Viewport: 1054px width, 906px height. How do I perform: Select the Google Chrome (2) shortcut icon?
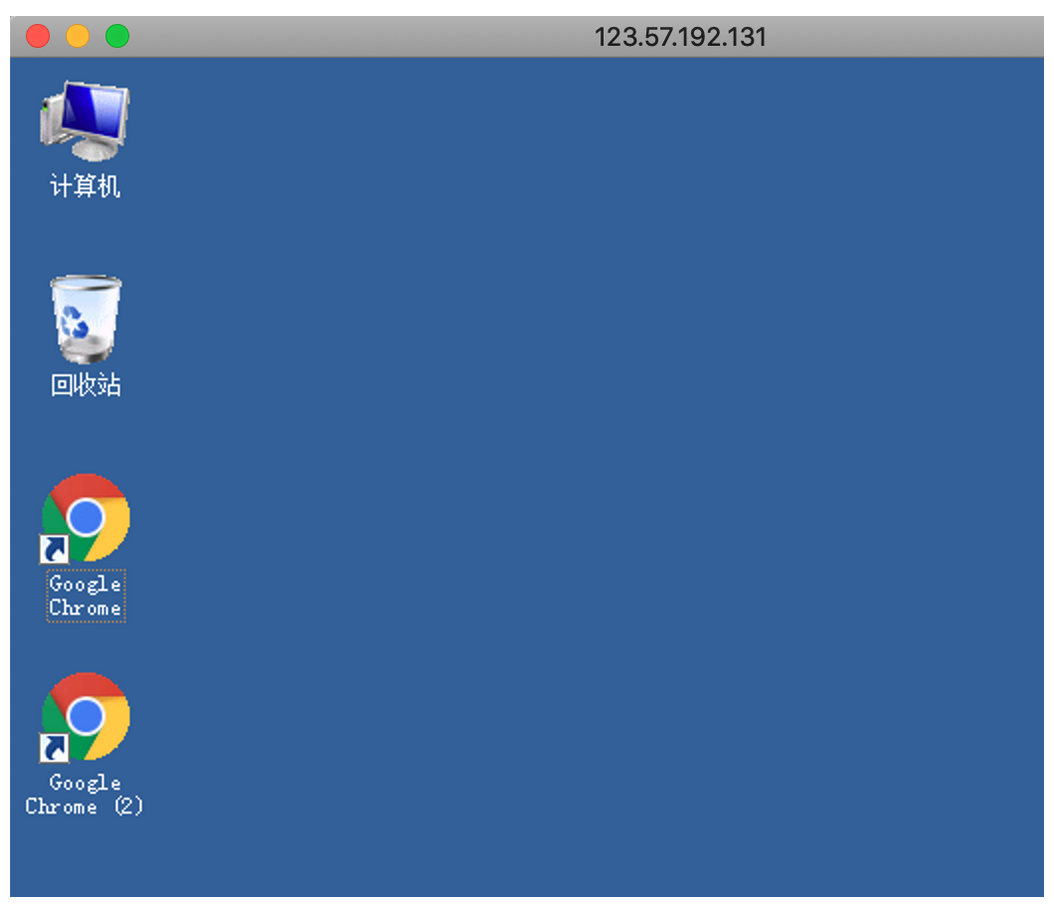[x=85, y=716]
